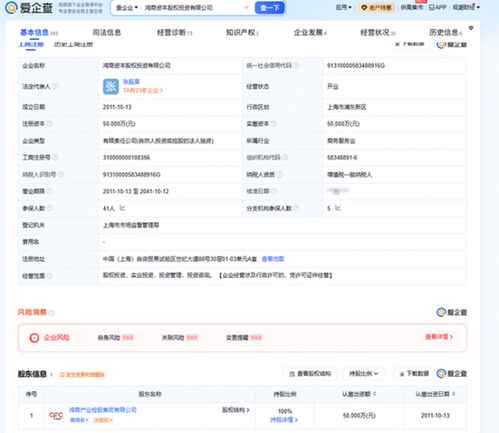Click the 张 avatar of the legal representative

[111, 86]
